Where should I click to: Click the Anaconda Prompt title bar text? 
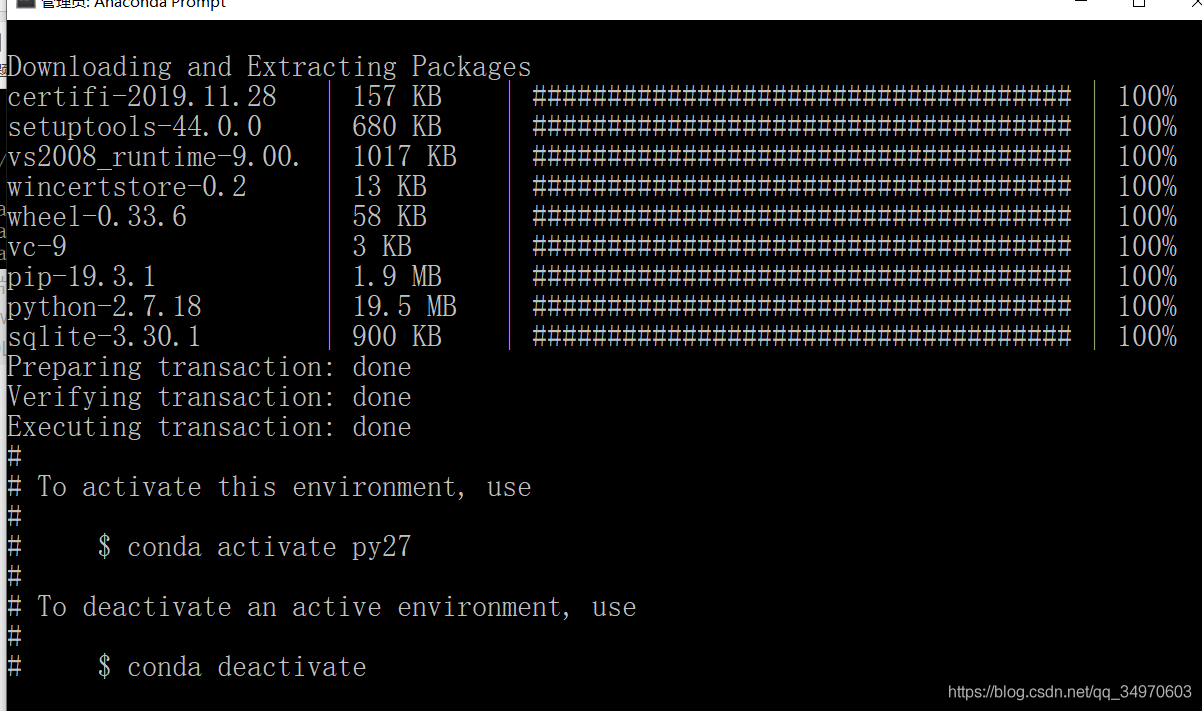tap(134, 4)
